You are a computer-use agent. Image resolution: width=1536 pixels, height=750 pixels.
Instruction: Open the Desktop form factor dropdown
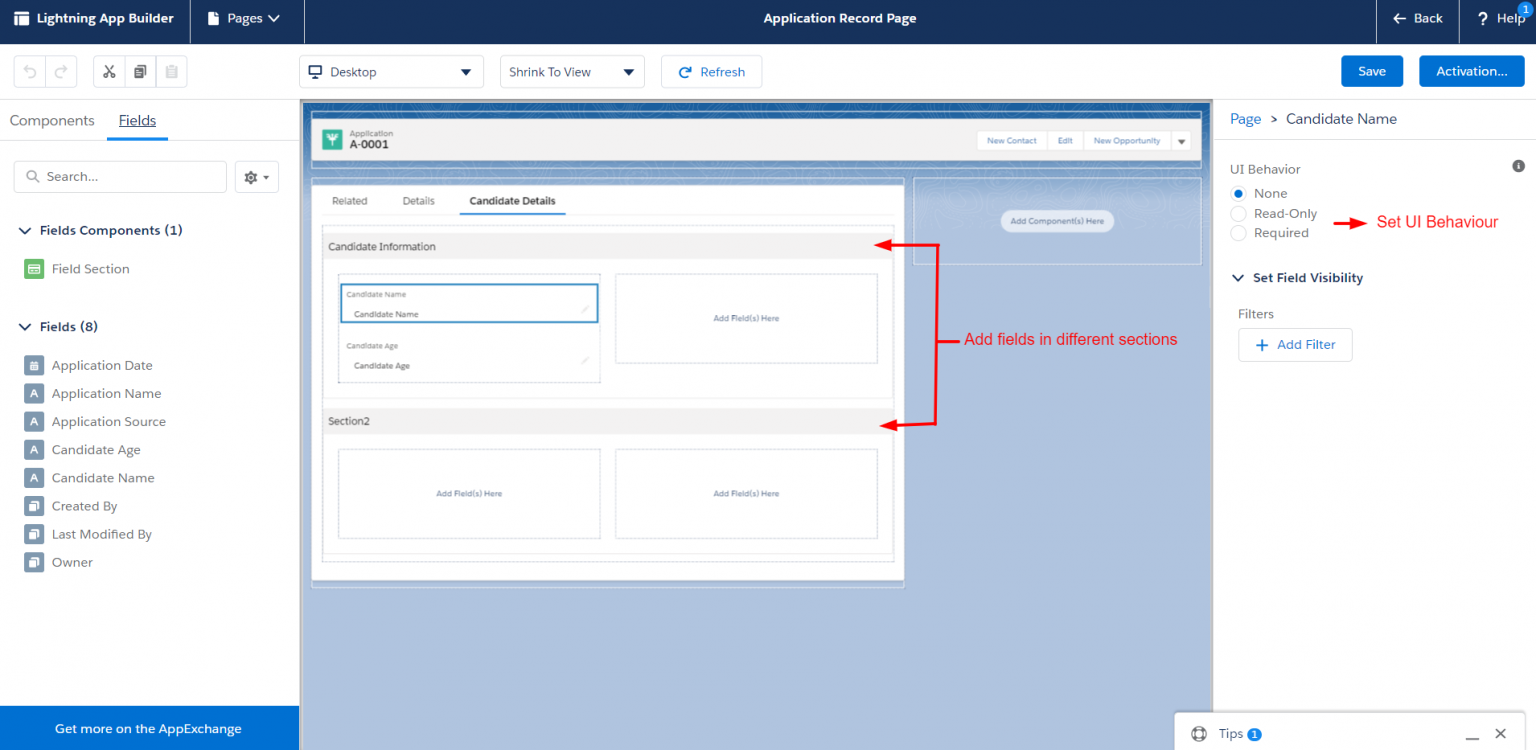391,72
